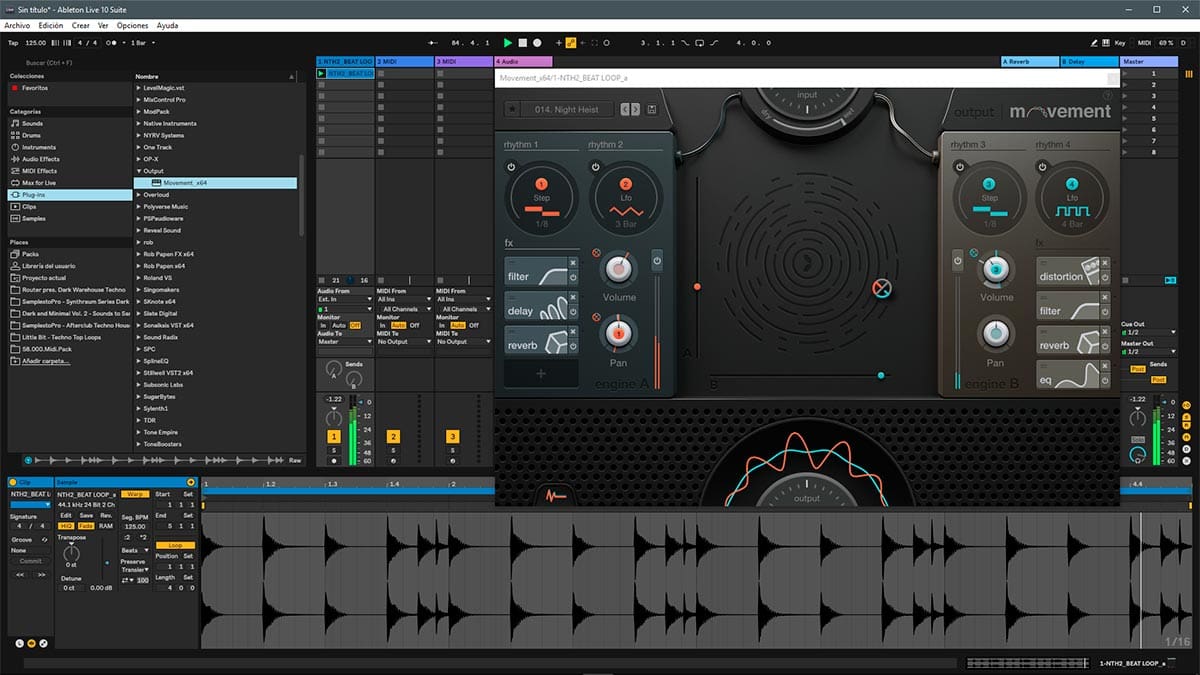Mark the Night Heist preset as favorite
This screenshot has height=675, width=1200.
click(512, 109)
